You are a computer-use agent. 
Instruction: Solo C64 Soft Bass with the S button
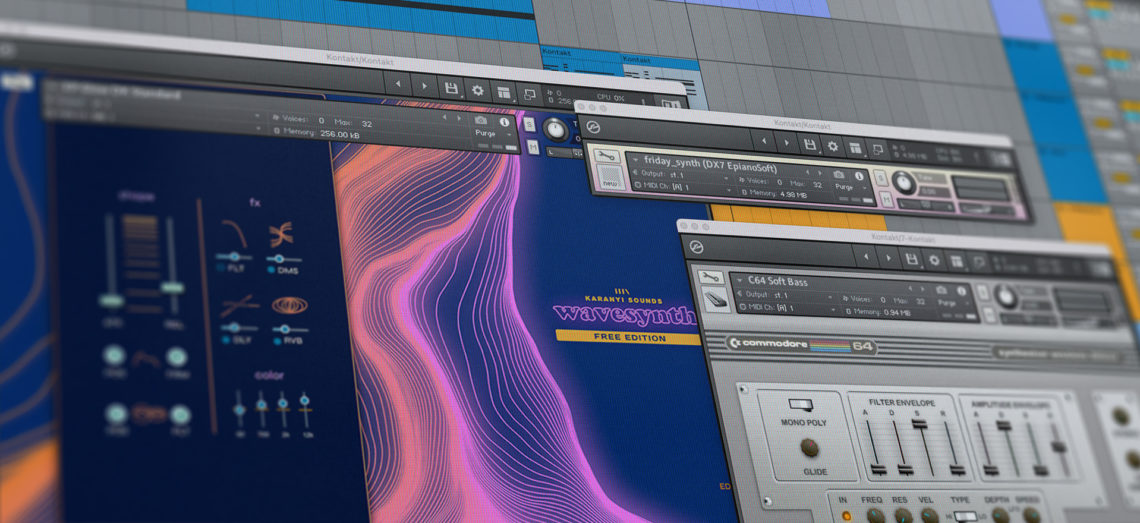pyautogui.click(x=983, y=292)
